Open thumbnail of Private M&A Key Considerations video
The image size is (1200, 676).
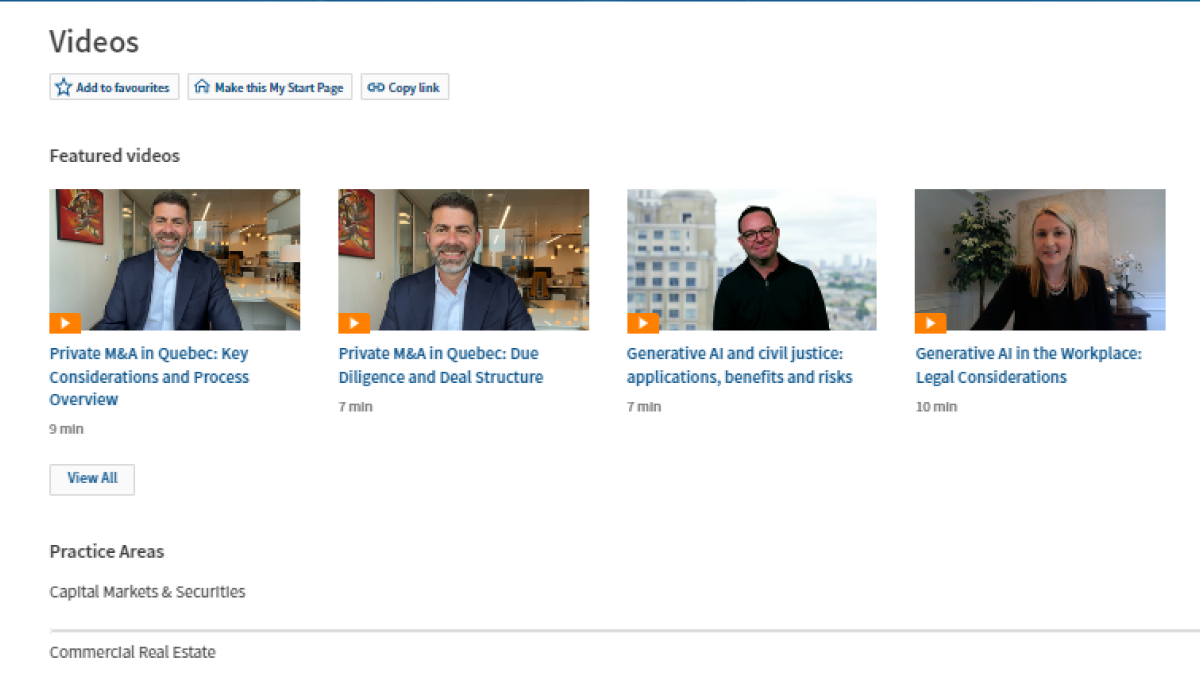point(174,260)
